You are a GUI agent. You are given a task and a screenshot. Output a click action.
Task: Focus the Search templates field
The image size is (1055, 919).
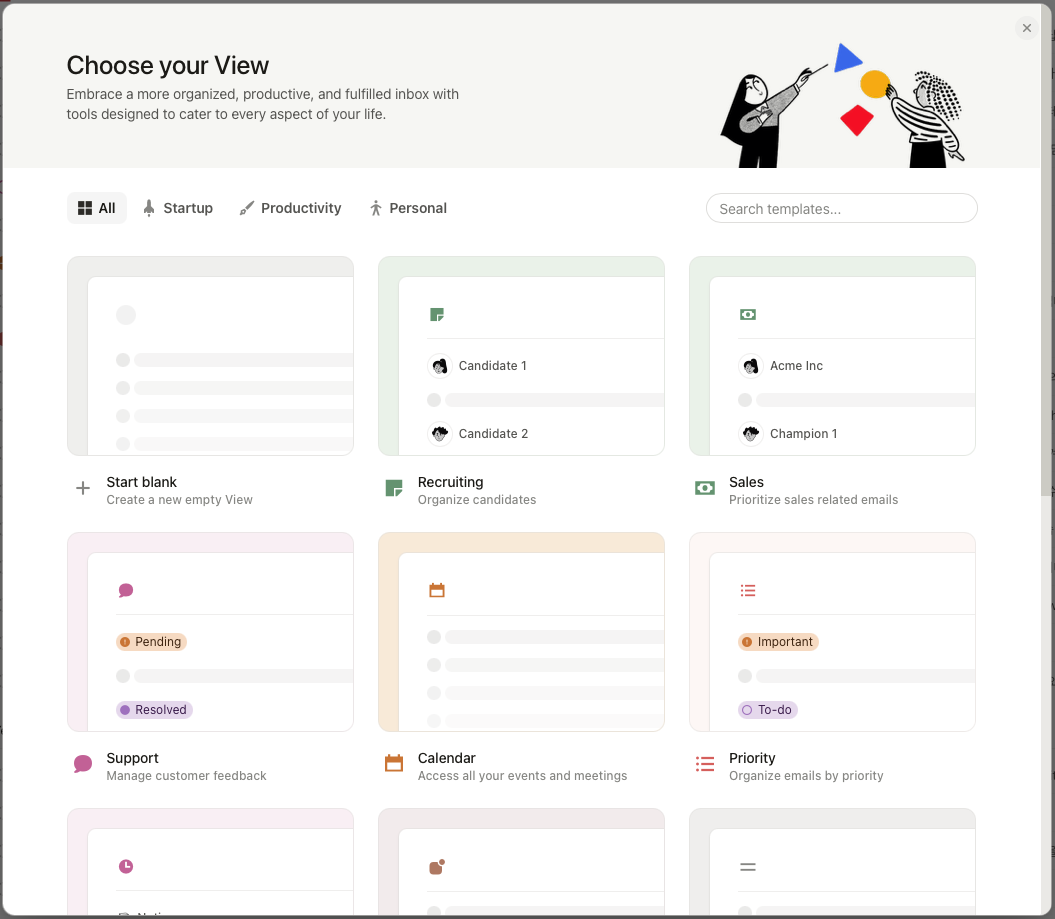pyautogui.click(x=841, y=209)
